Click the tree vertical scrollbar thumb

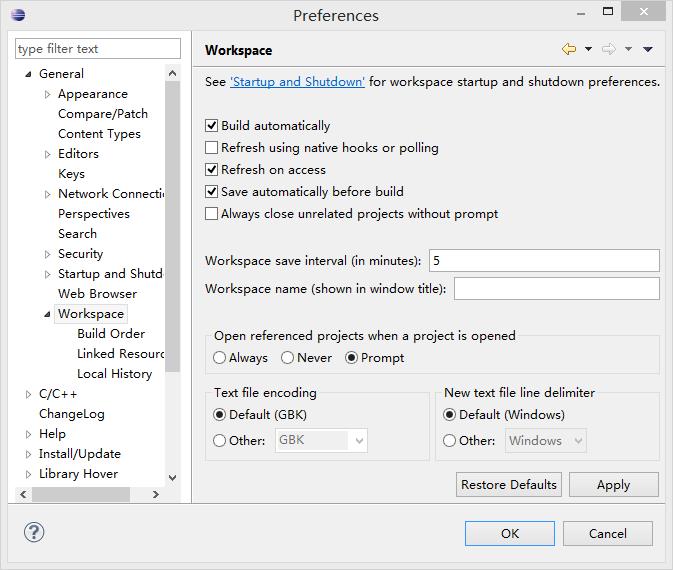click(x=173, y=227)
